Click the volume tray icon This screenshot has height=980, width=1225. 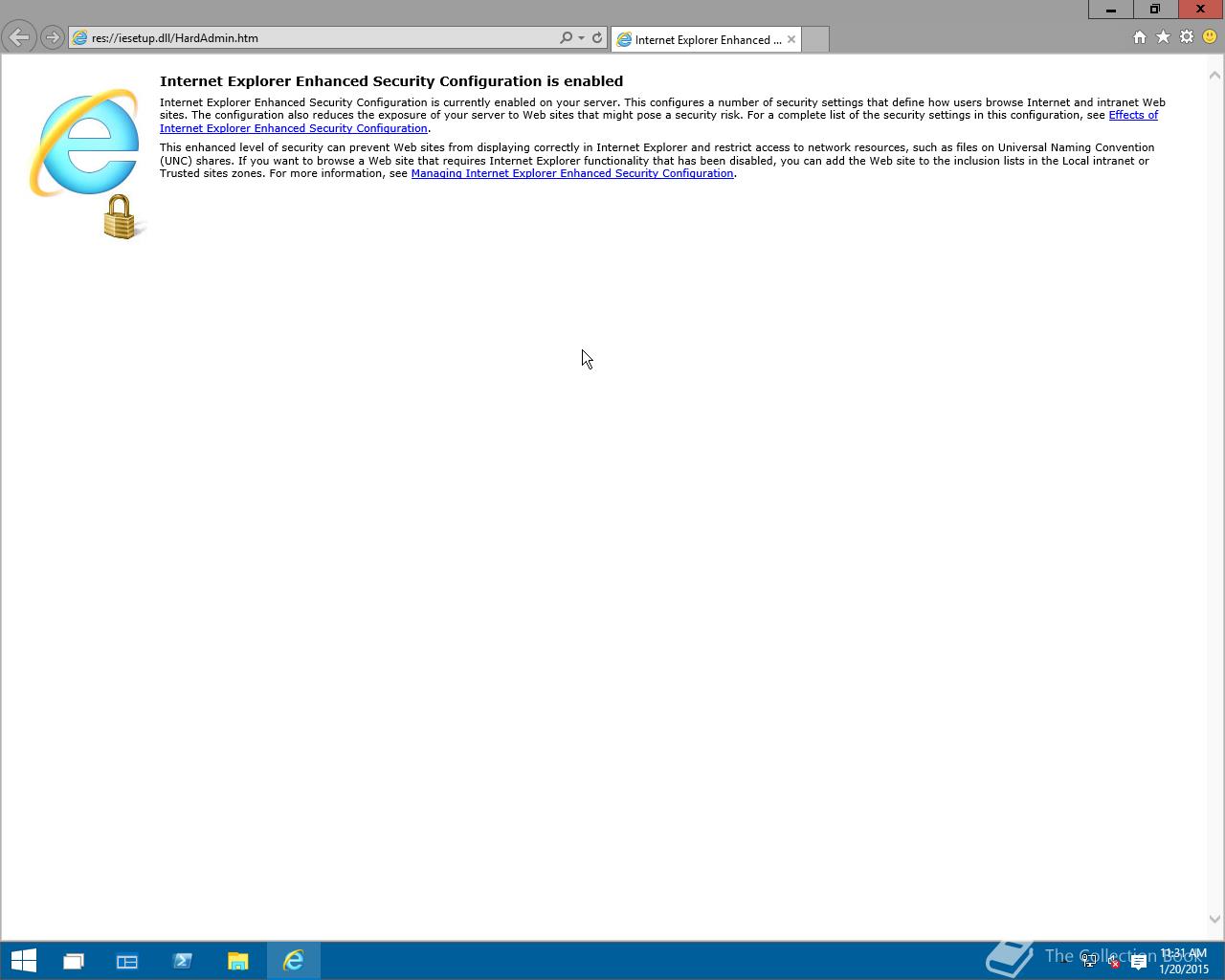coord(1113,962)
